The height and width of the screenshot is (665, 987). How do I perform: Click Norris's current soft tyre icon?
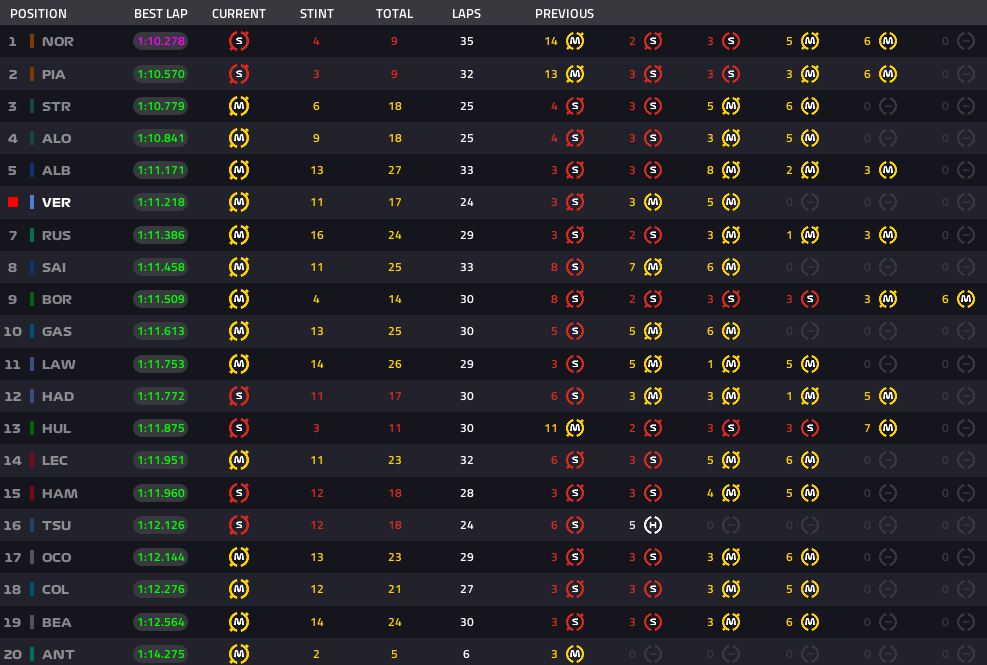(x=239, y=41)
